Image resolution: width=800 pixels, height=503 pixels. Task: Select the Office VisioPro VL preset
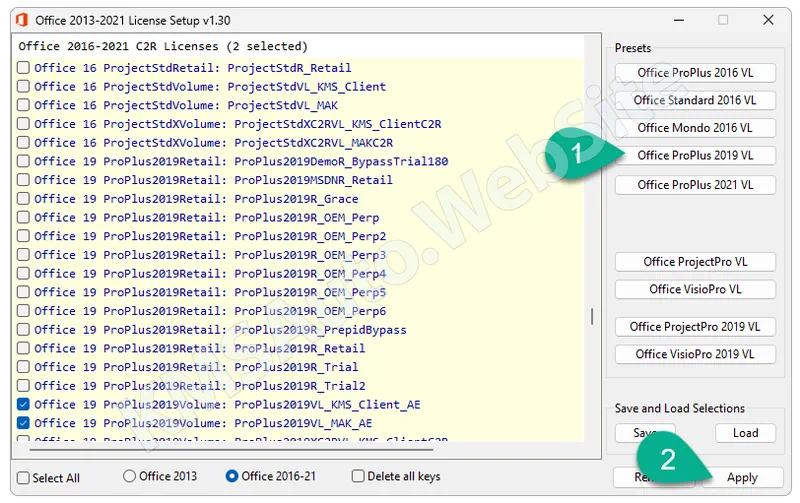(695, 289)
